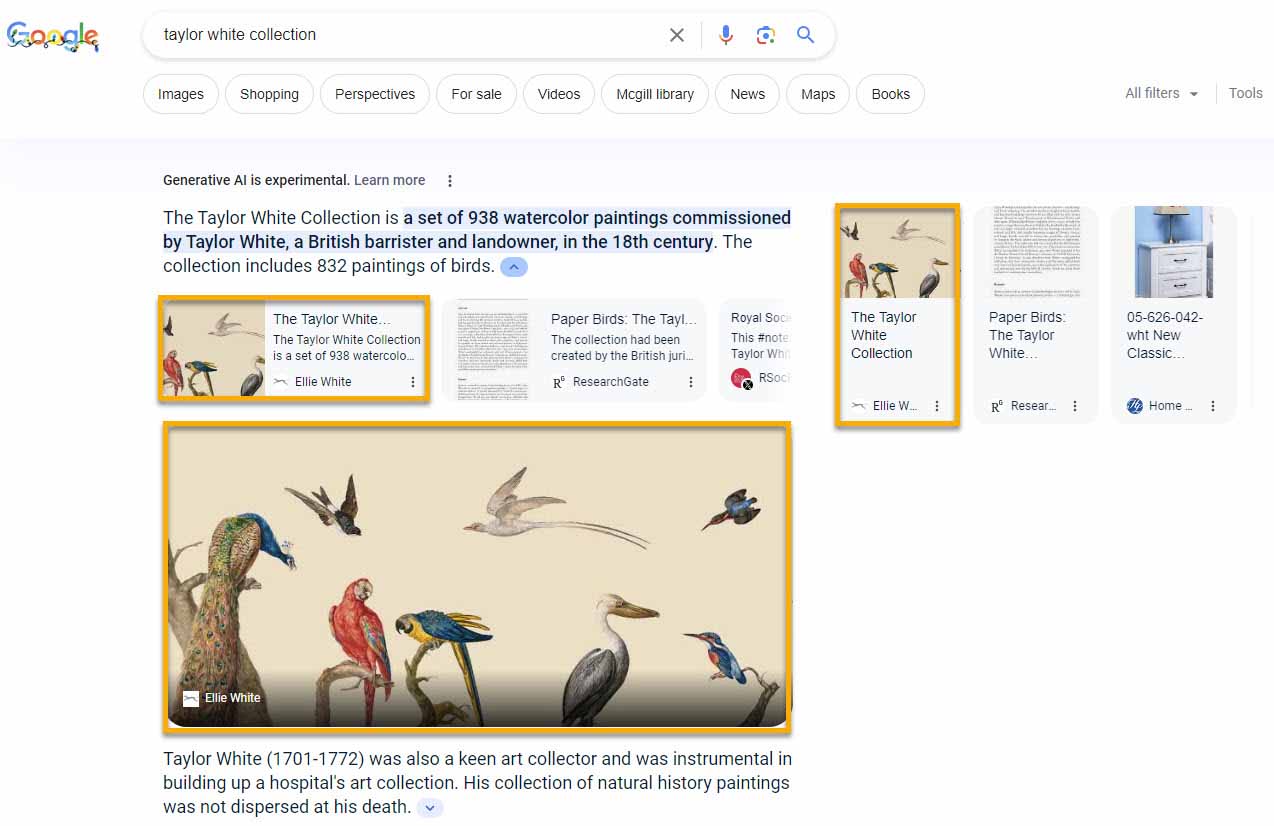Select the Books filter chip
Screen dimensions: 1274x826
[890, 94]
